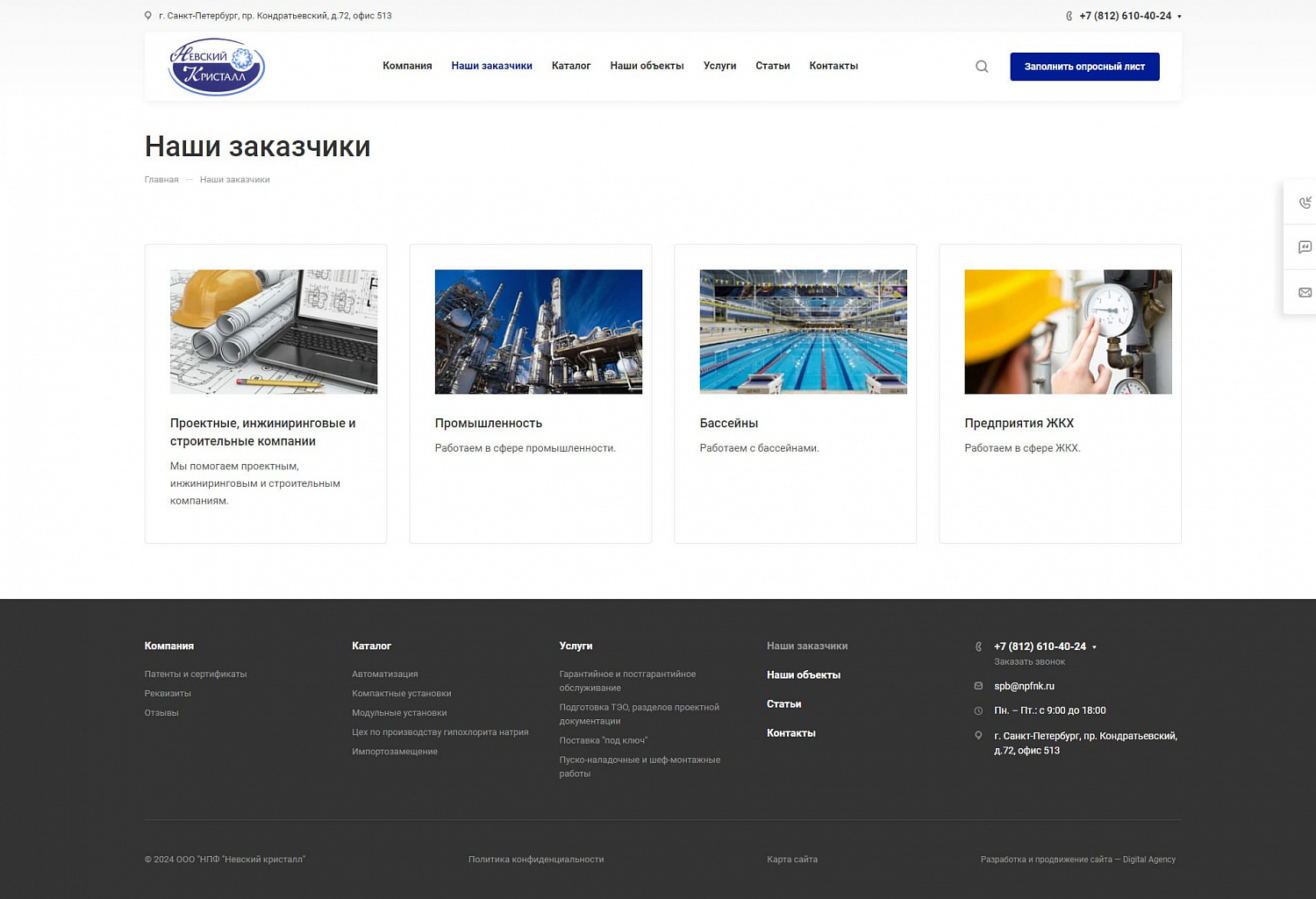Open the Статьи menu item
Image resolution: width=1316 pixels, height=899 pixels.
(772, 66)
